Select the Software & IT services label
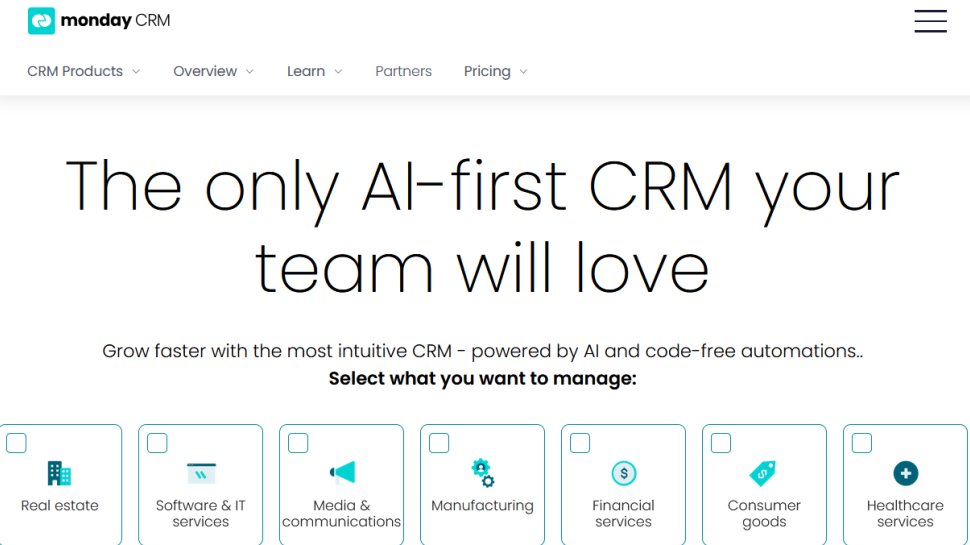 [200, 513]
